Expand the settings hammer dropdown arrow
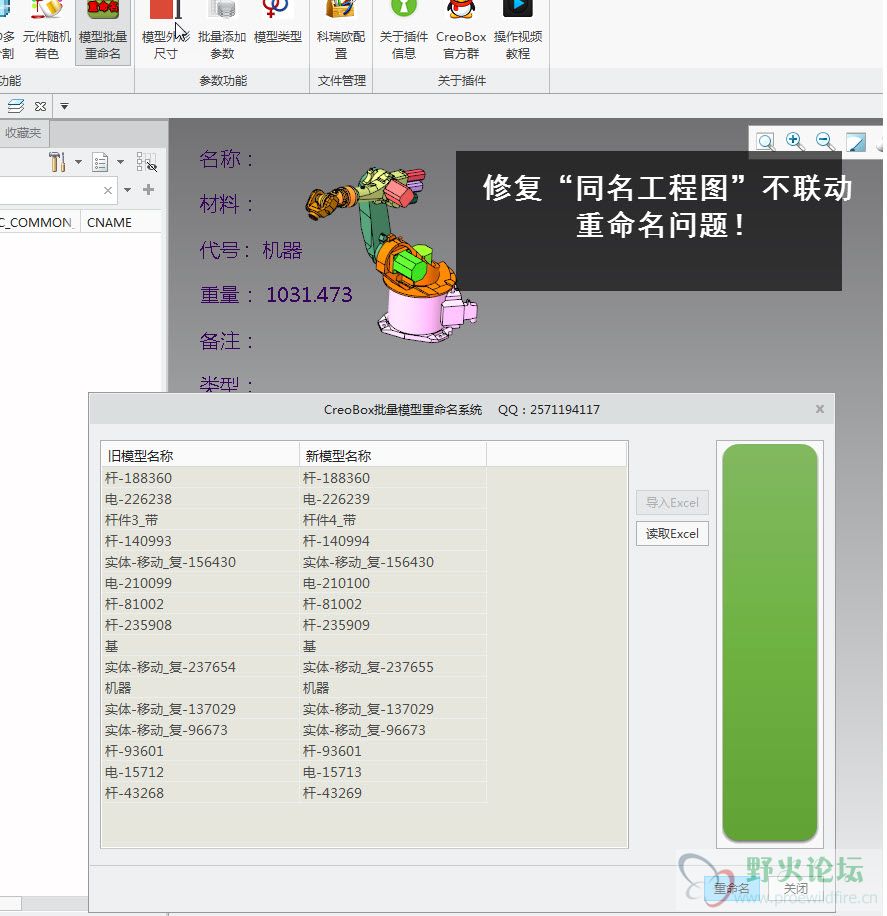The height and width of the screenshot is (916, 887). click(78, 162)
